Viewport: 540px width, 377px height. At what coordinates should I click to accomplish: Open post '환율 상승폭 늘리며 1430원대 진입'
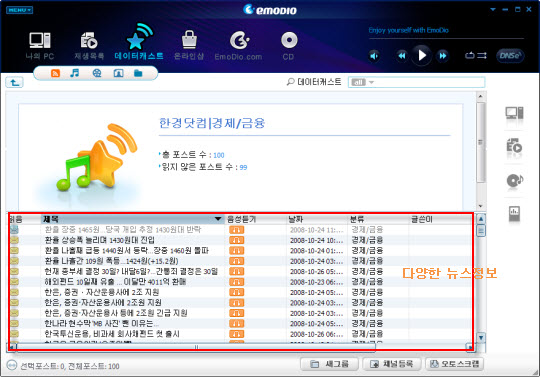pyautogui.click(x=100, y=240)
